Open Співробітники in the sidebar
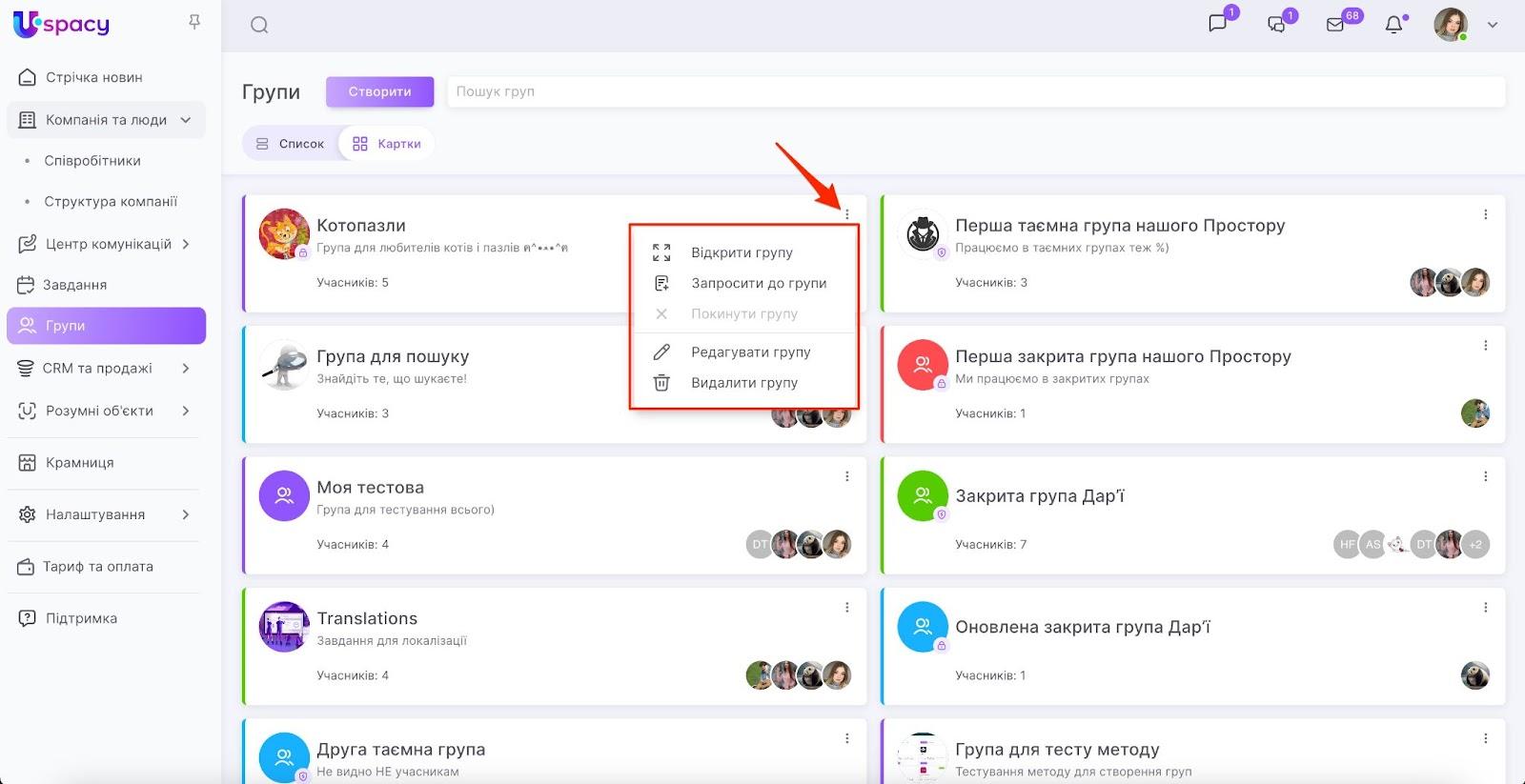1525x784 pixels. point(92,161)
